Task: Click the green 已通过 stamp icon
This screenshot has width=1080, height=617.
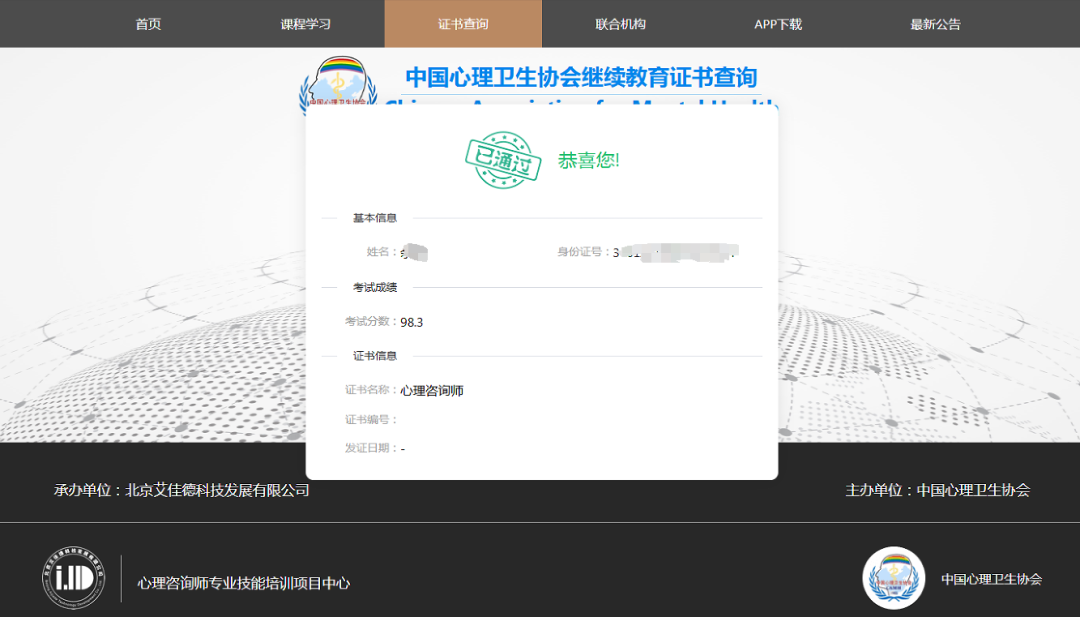Action: 503,160
